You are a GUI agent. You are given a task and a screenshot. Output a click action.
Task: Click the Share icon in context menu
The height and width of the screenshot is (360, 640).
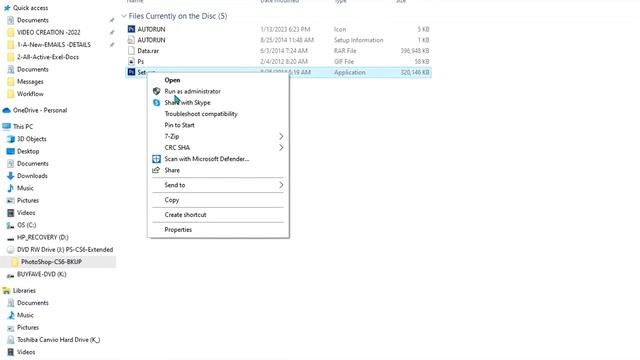156,170
